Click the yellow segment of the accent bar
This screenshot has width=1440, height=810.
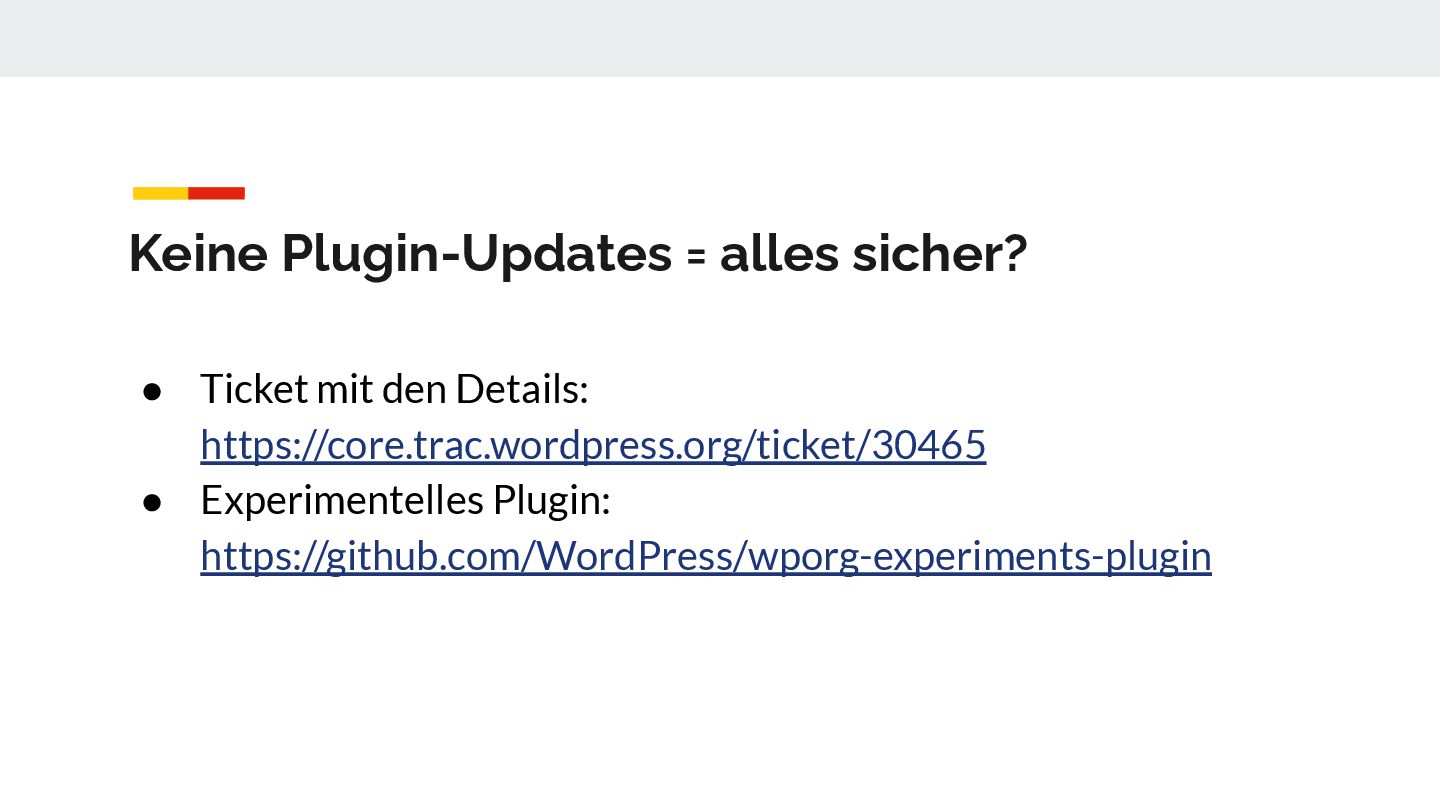coord(161,193)
